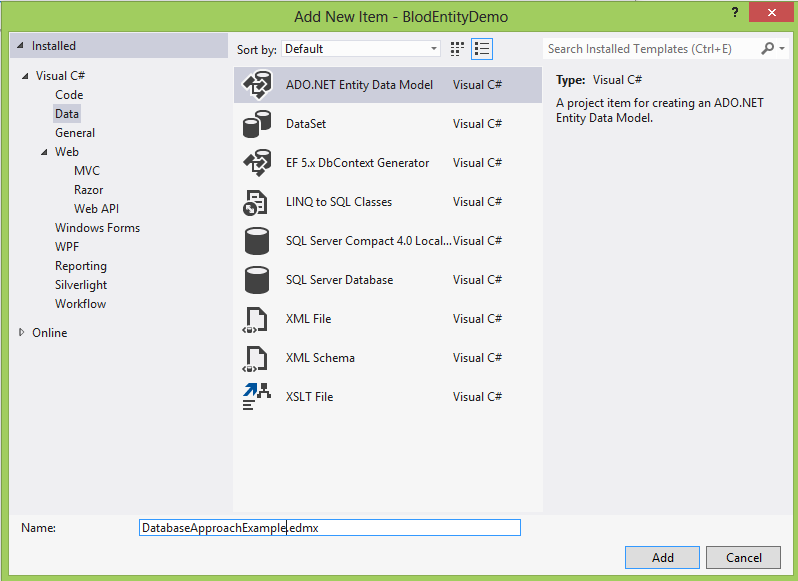The height and width of the screenshot is (581, 798).
Task: Select the MVC category under Web
Action: tap(87, 171)
